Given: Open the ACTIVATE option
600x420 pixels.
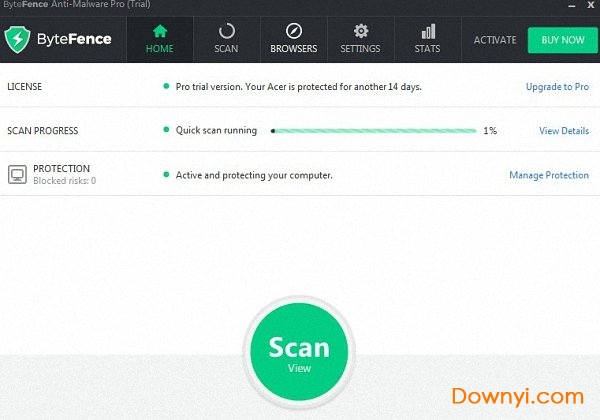Looking at the screenshot, I should point(495,40).
